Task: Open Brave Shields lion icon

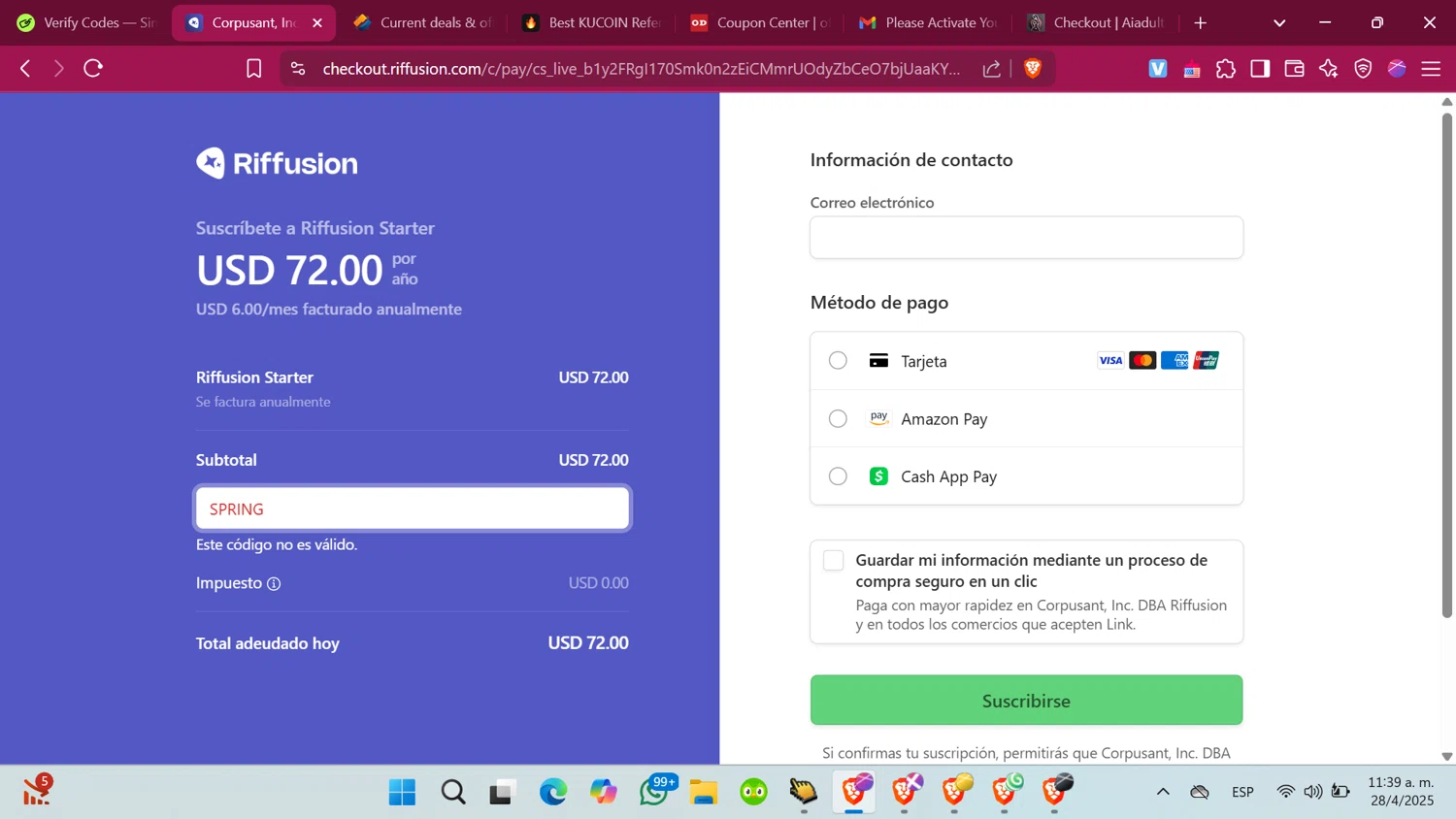Action: (1033, 68)
